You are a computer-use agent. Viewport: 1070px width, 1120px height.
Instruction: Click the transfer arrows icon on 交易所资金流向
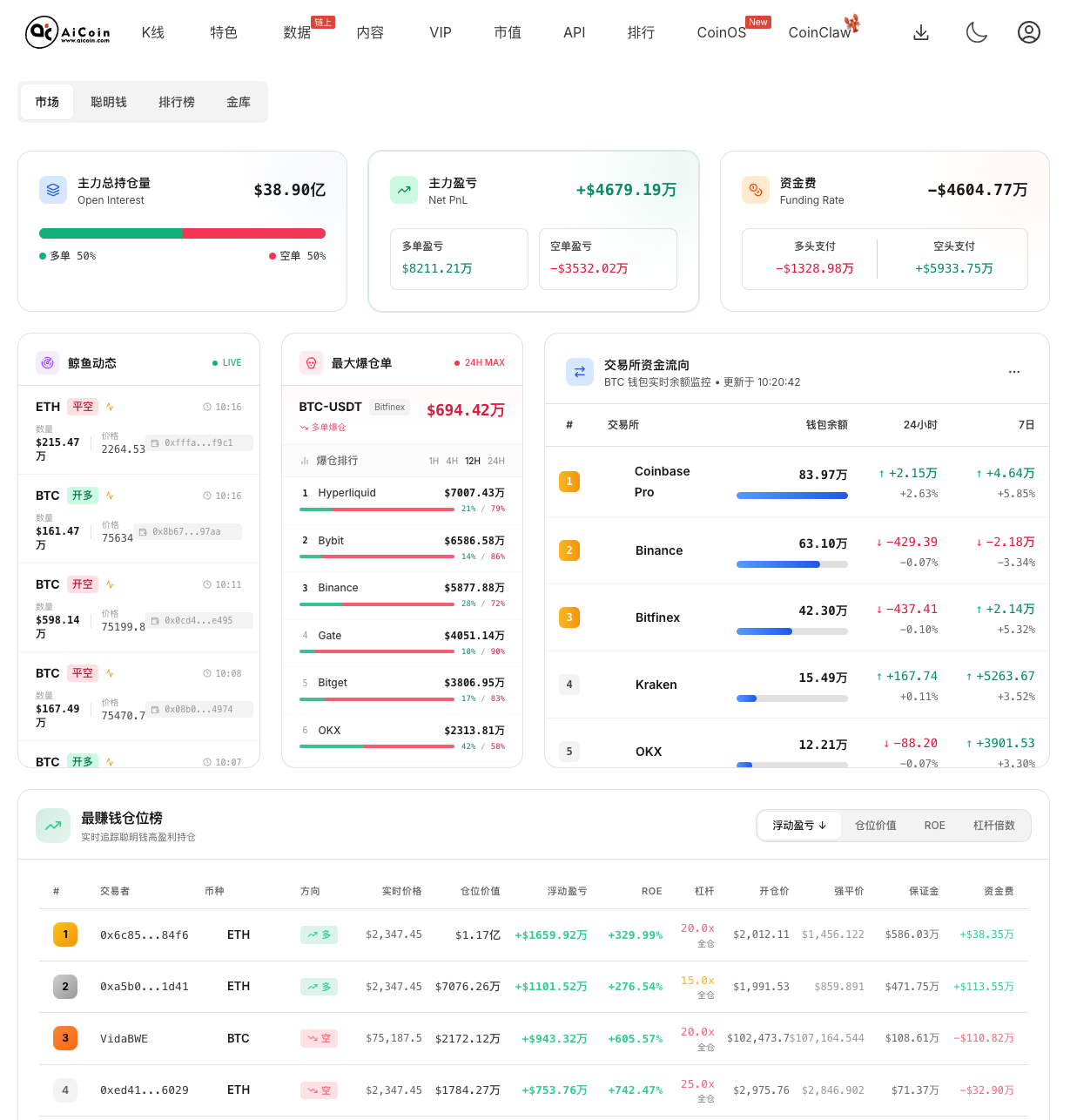pos(580,371)
